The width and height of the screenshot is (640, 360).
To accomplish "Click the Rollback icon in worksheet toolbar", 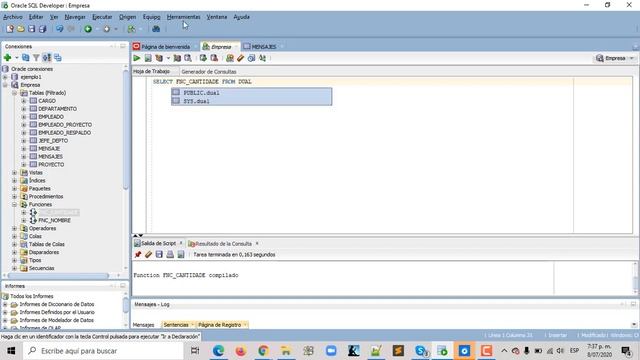I will 214,58.
